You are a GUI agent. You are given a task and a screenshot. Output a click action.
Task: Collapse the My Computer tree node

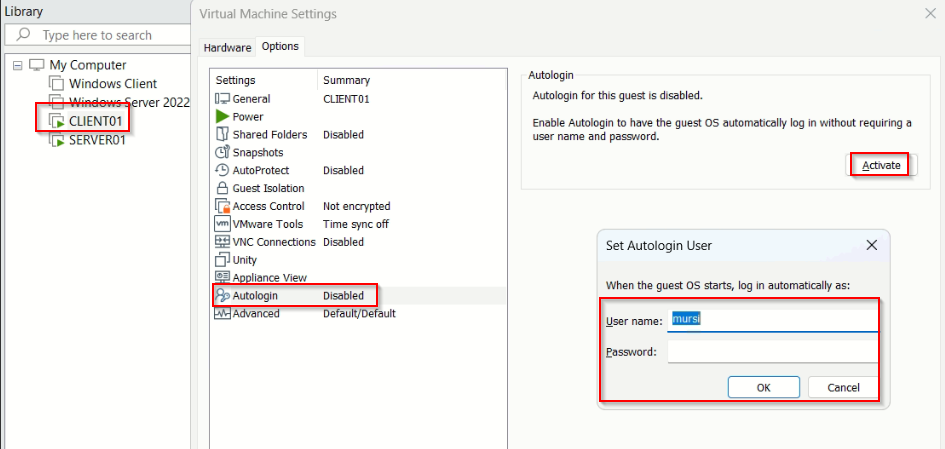coord(17,65)
